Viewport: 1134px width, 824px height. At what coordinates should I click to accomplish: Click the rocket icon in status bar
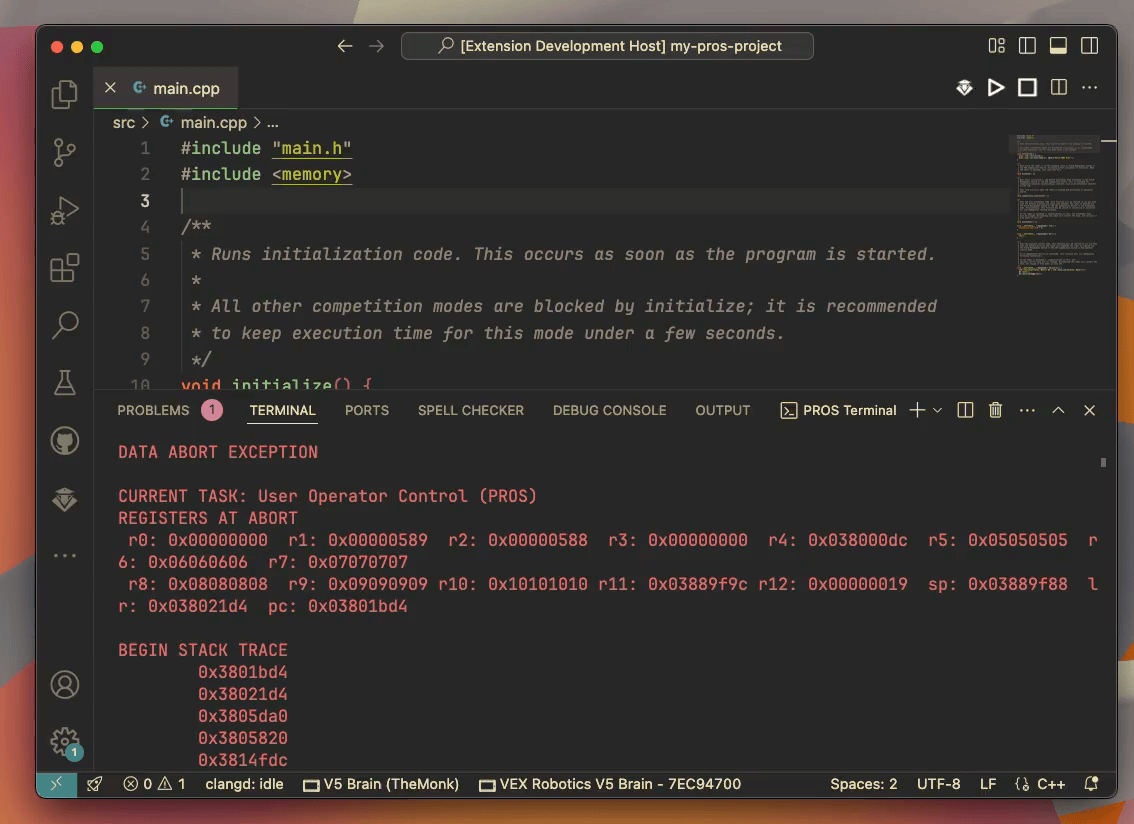pyautogui.click(x=95, y=784)
